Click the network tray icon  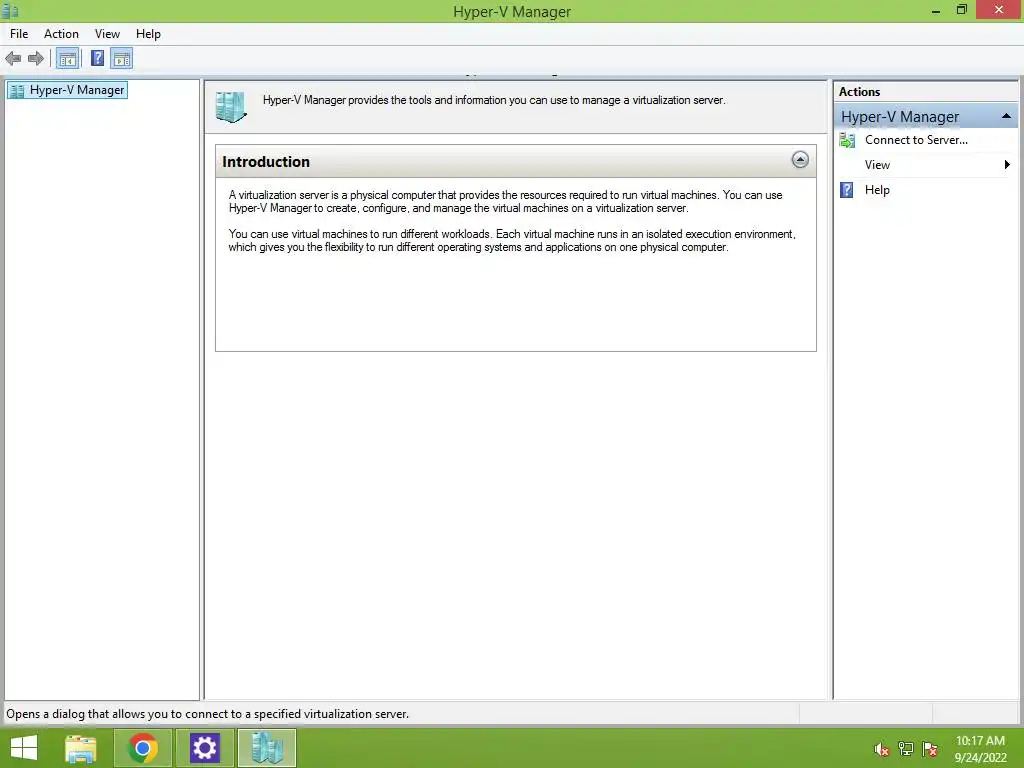pyautogui.click(x=906, y=749)
